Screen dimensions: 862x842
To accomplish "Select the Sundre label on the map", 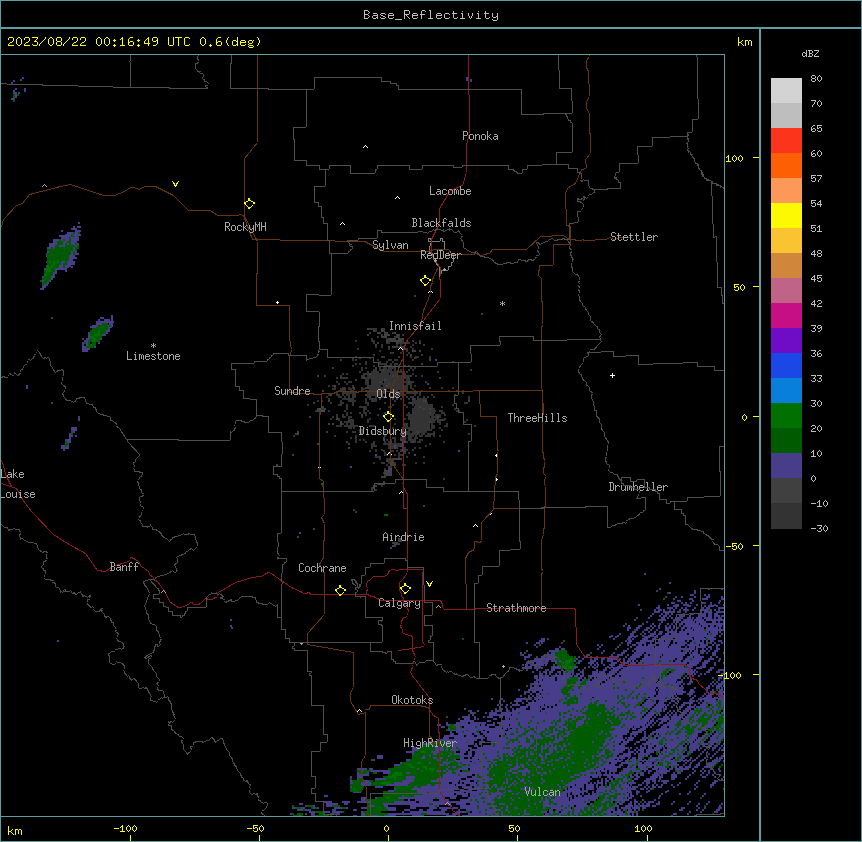I will (292, 391).
